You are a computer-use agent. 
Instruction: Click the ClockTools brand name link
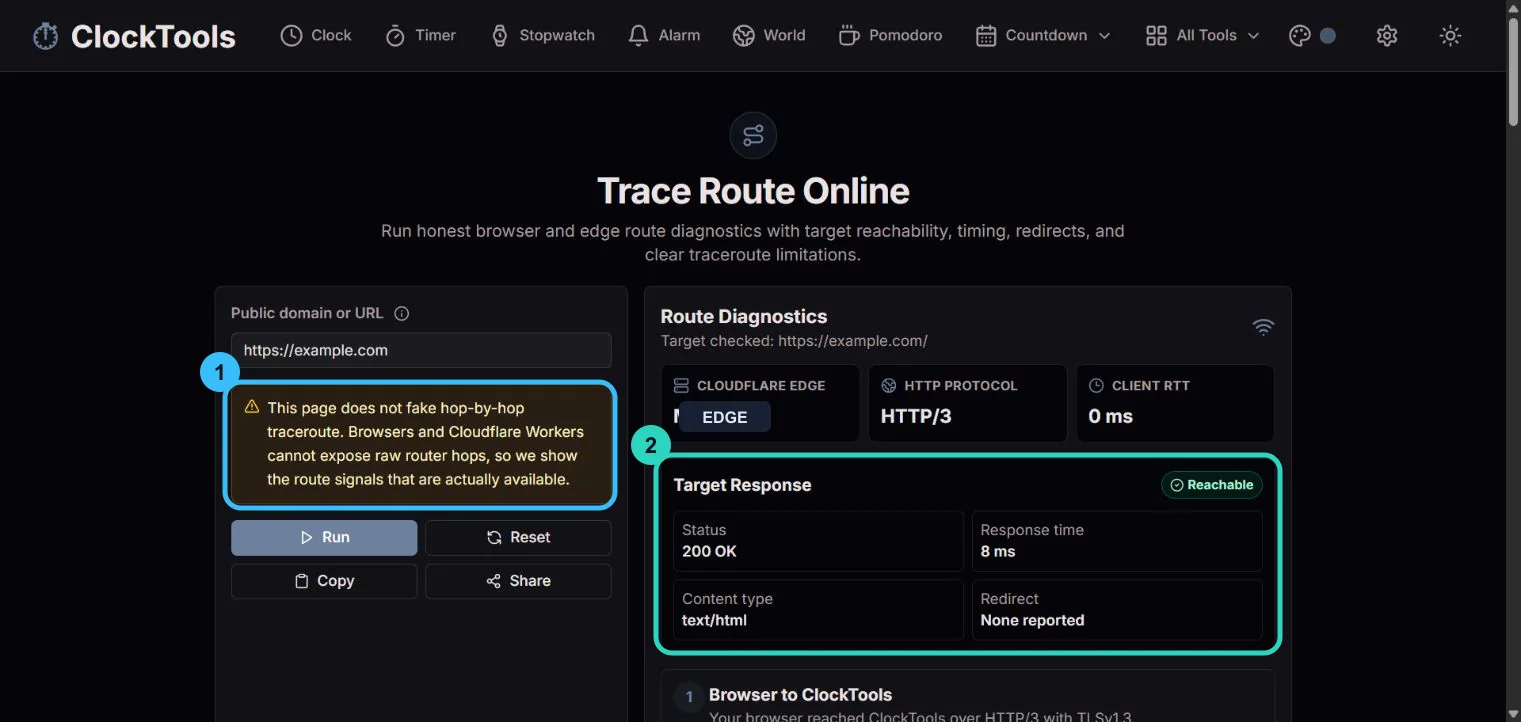(x=153, y=37)
